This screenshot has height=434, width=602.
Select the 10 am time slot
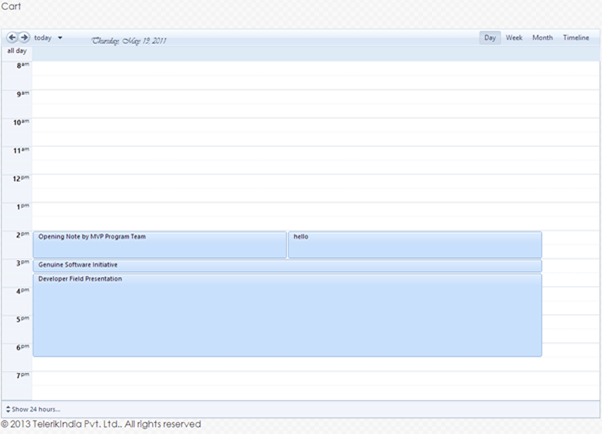(300, 131)
